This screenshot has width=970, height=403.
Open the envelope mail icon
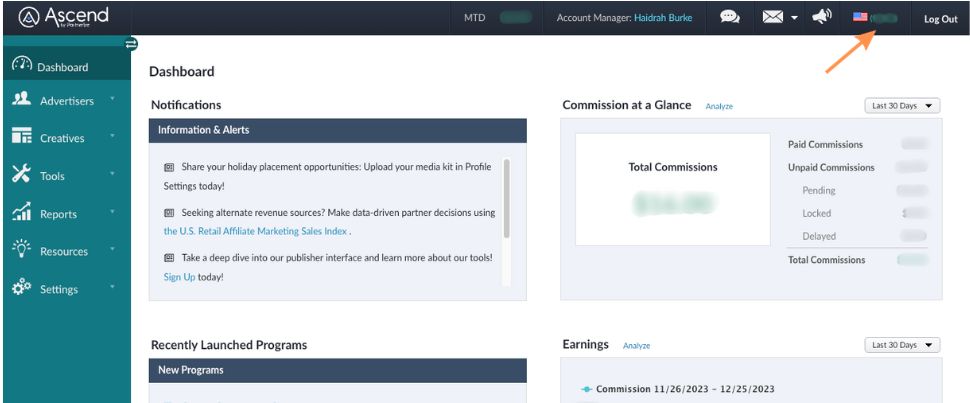click(772, 18)
